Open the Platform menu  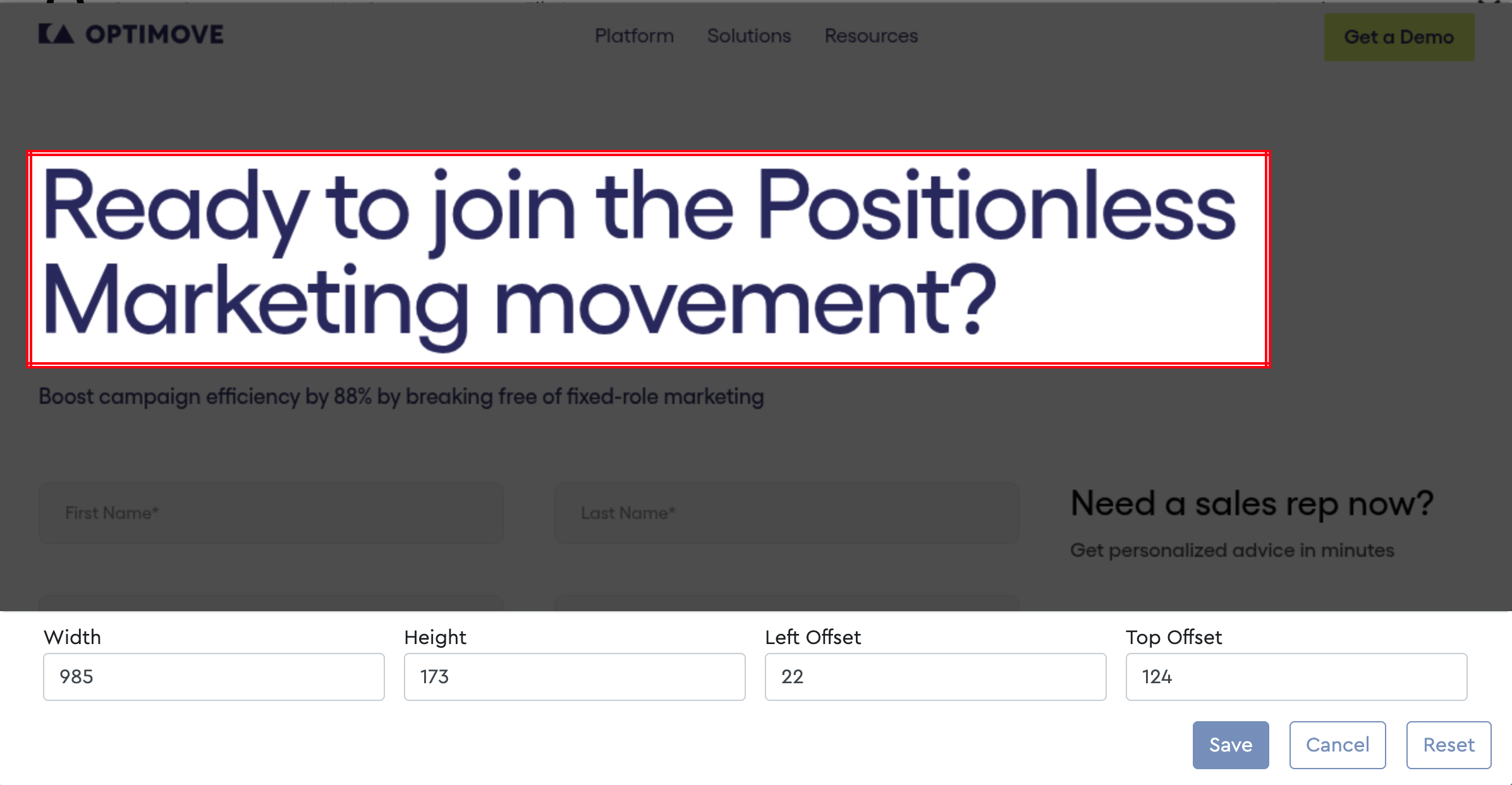(634, 36)
